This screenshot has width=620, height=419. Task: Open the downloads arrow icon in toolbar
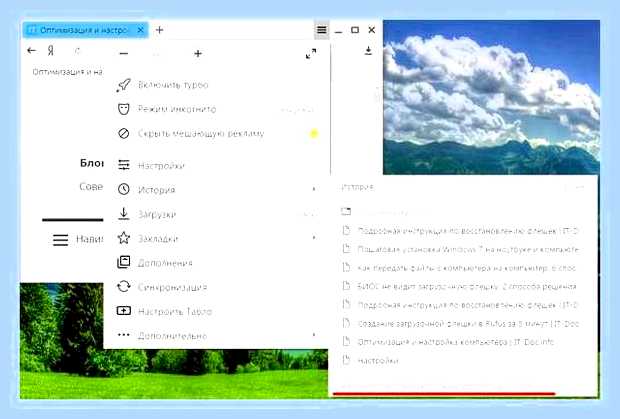[x=368, y=51]
